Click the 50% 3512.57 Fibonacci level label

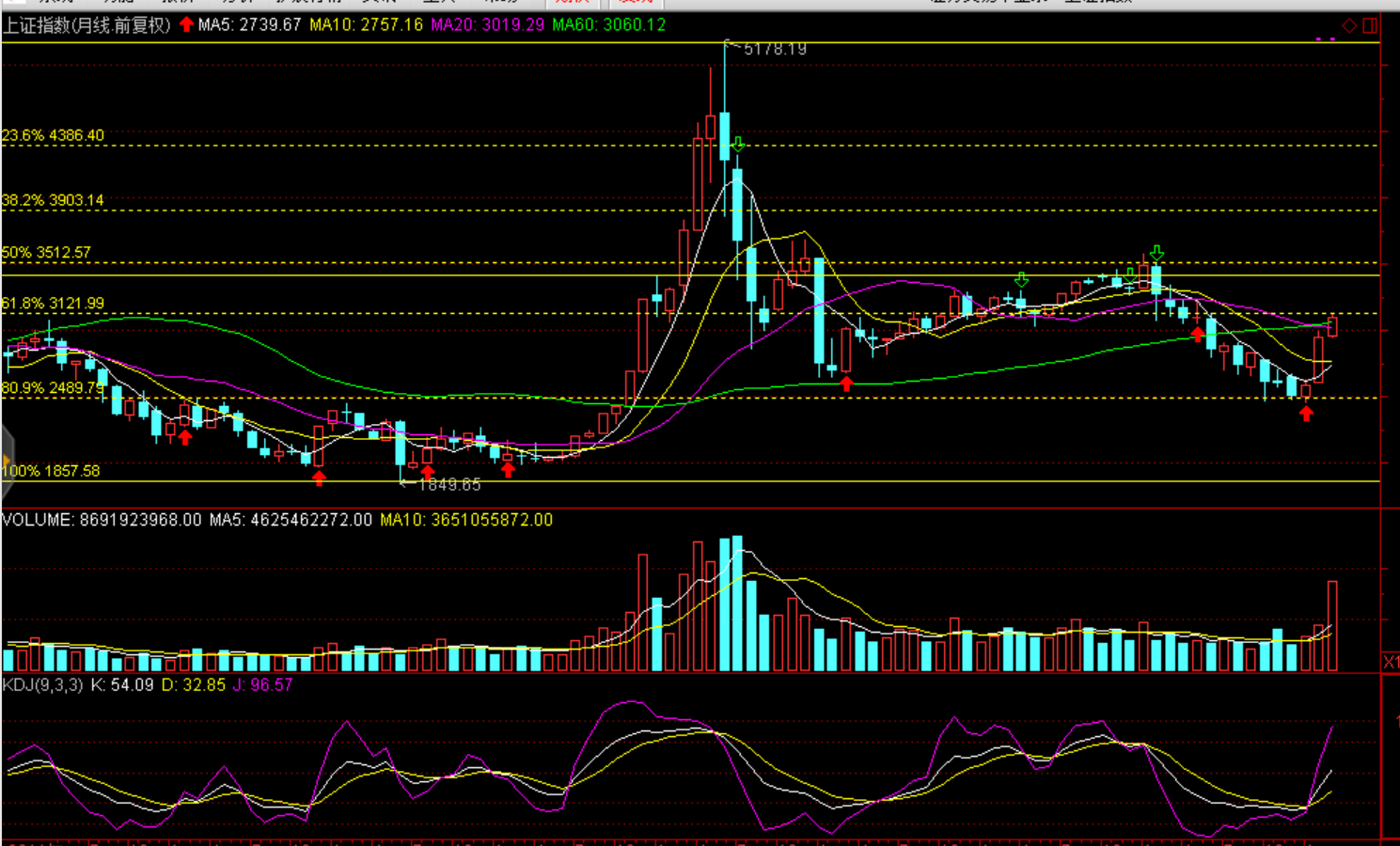pos(46,253)
